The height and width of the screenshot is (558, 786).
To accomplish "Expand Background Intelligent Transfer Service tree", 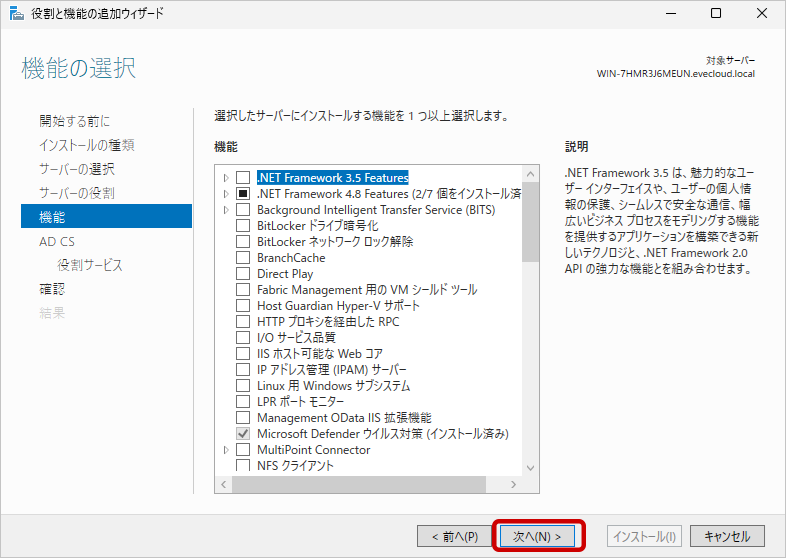I will tap(226, 210).
